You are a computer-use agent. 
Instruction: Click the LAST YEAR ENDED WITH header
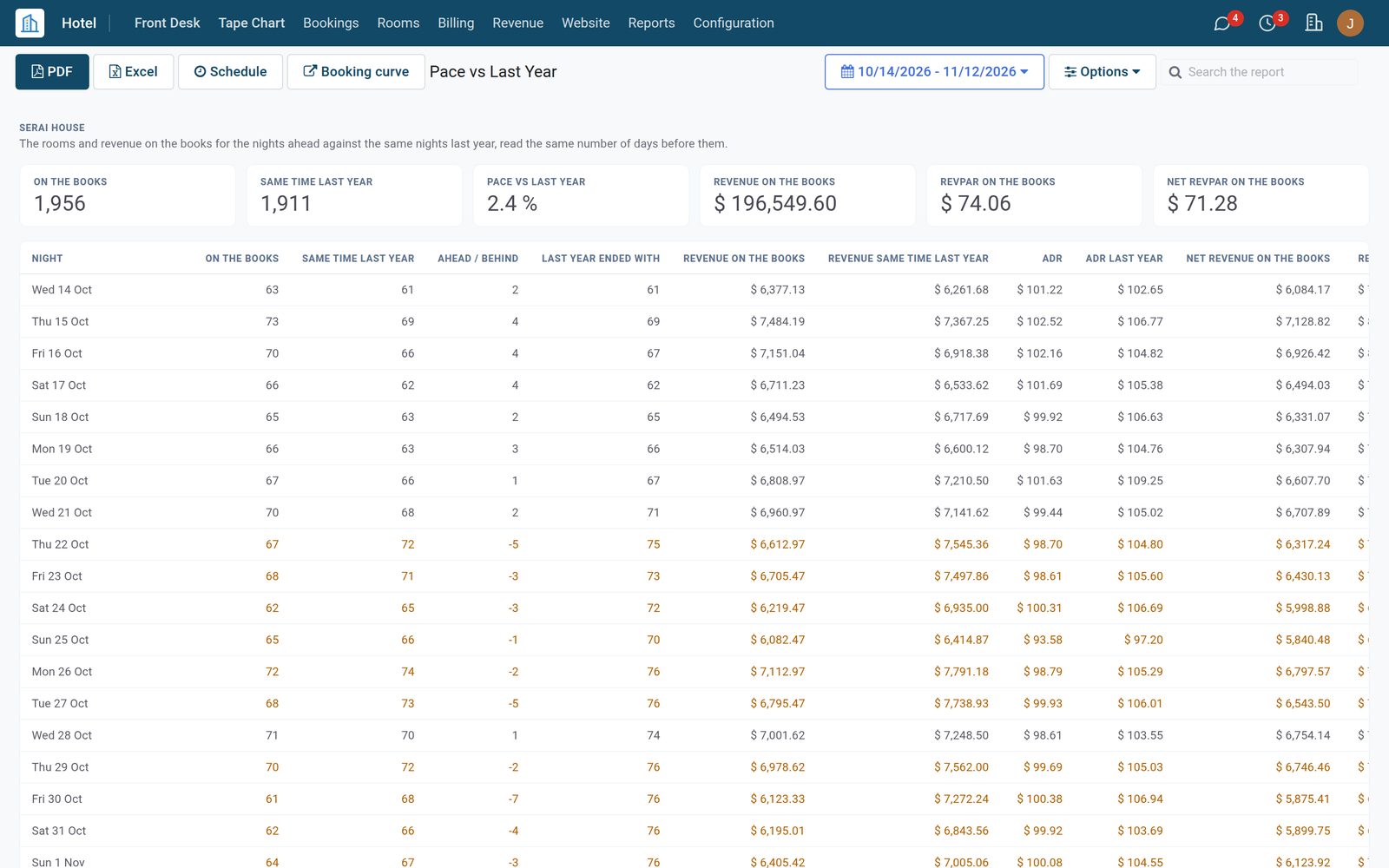point(601,259)
